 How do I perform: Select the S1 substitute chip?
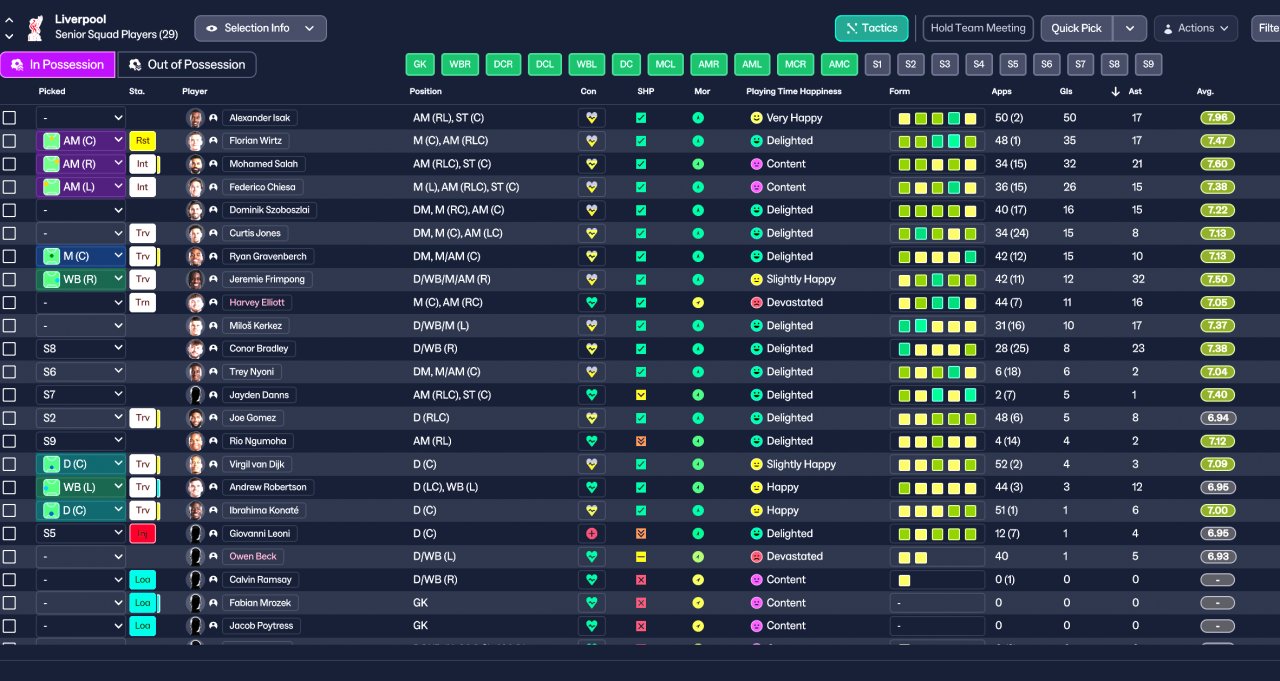pos(877,64)
